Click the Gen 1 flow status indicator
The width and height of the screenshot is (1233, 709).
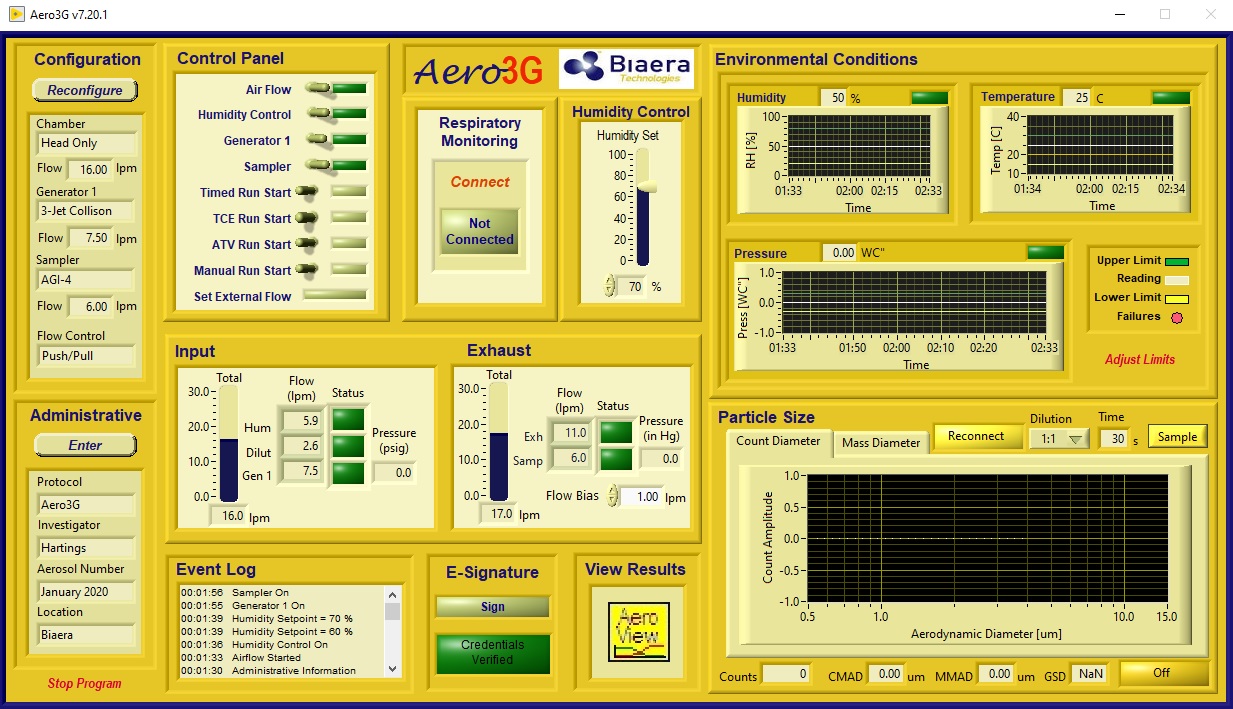click(x=348, y=473)
